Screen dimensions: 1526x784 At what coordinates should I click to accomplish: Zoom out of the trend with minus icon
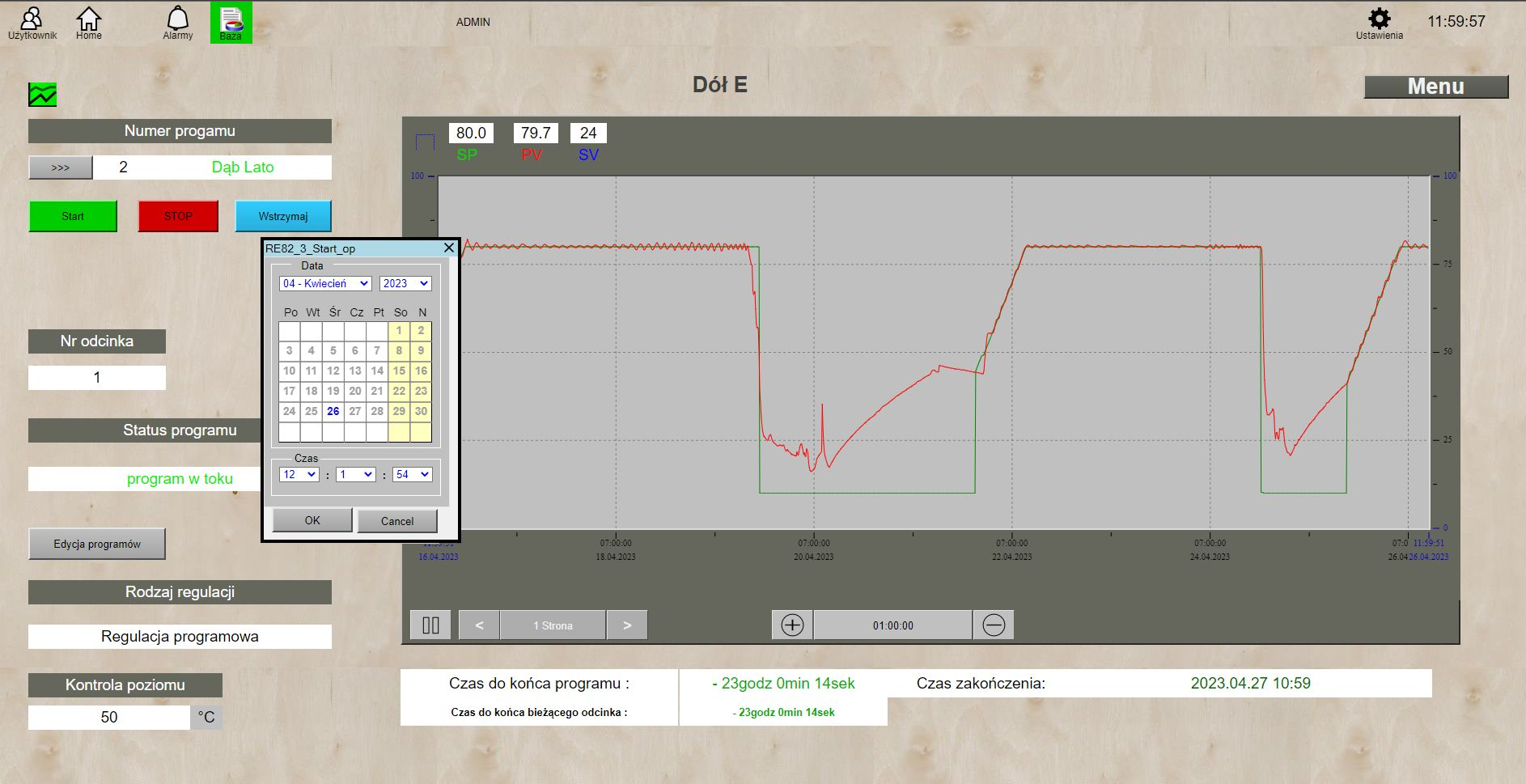coord(994,624)
